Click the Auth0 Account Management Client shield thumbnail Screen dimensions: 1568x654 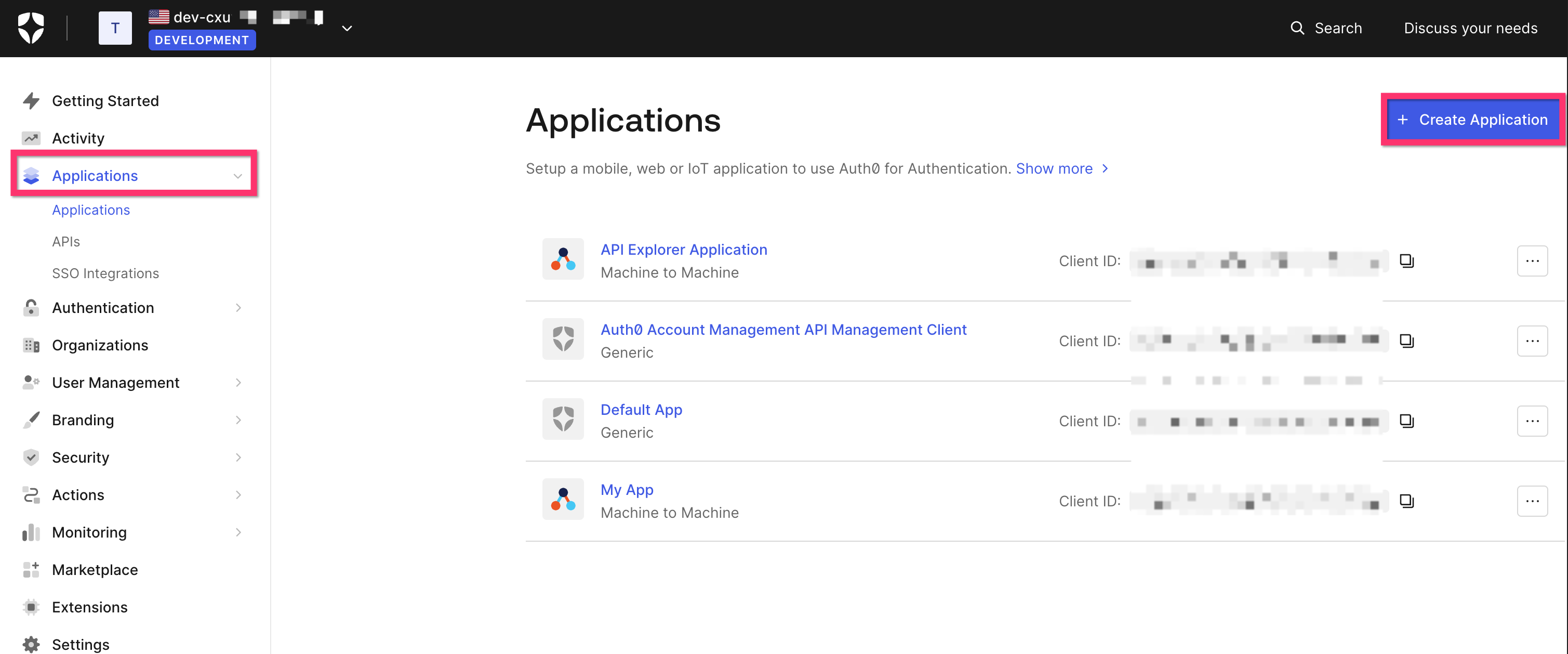[563, 339]
